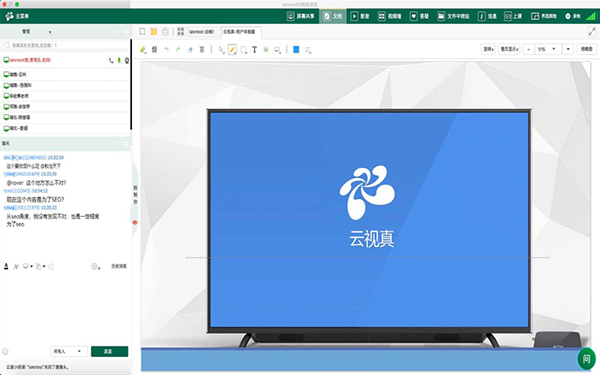Screen dimensions: 600x375
Task: Open the chat file send dropdown
Action: (x=40, y=266)
